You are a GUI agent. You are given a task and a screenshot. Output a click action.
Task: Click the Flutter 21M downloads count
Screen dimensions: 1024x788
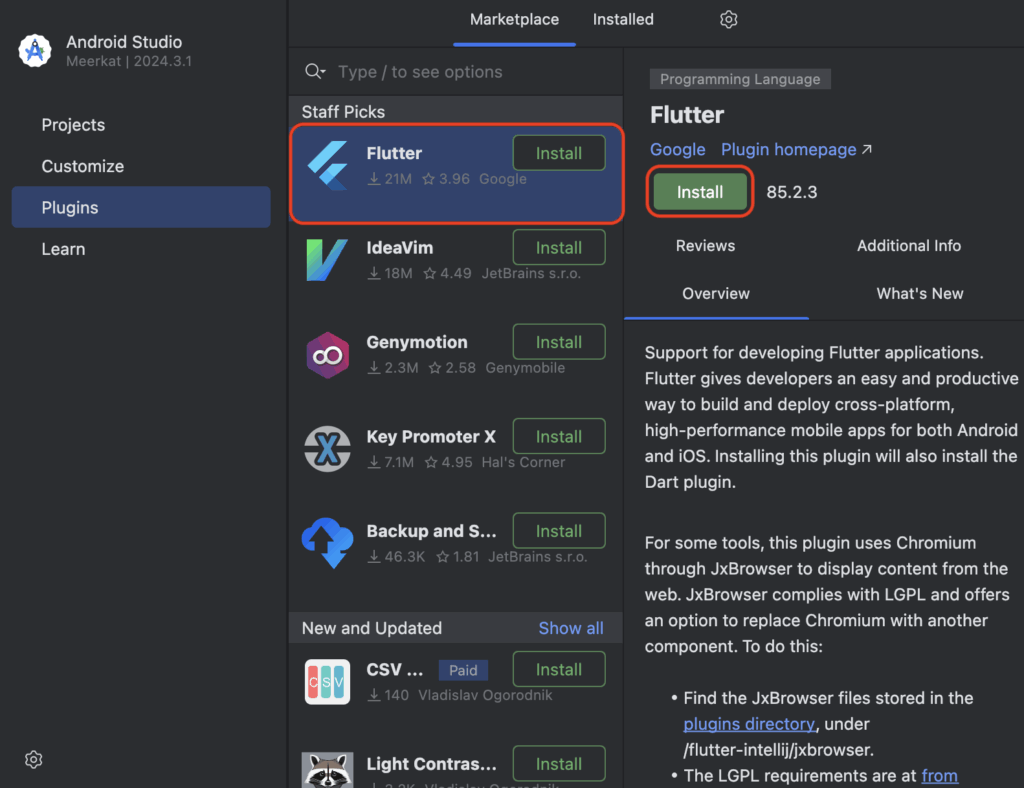tap(390, 179)
